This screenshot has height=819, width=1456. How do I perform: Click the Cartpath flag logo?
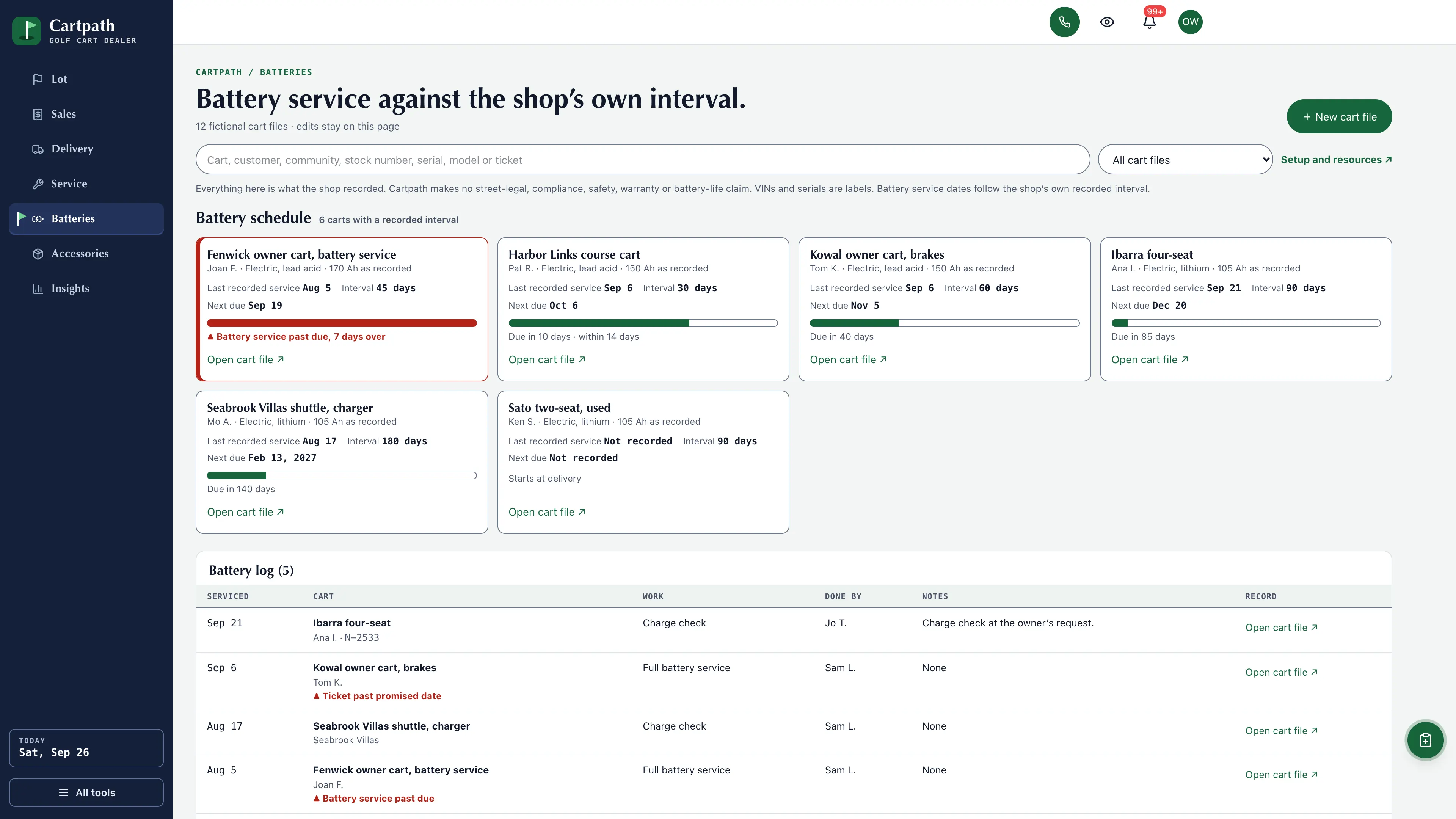click(27, 31)
